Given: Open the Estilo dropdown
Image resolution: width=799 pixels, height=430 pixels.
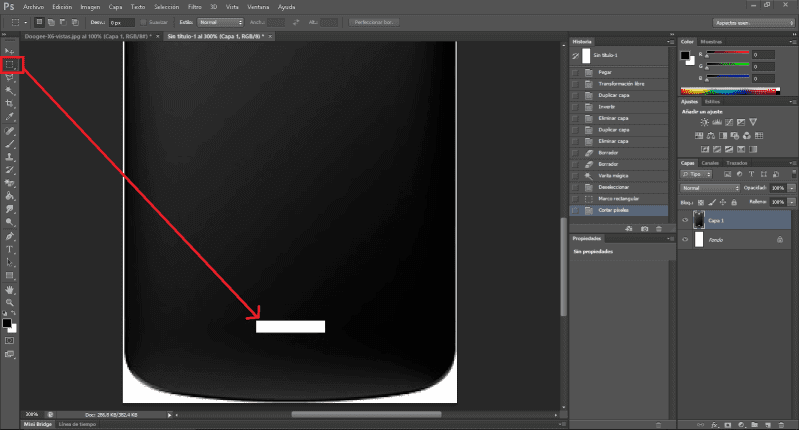Looking at the screenshot, I should pyautogui.click(x=221, y=22).
